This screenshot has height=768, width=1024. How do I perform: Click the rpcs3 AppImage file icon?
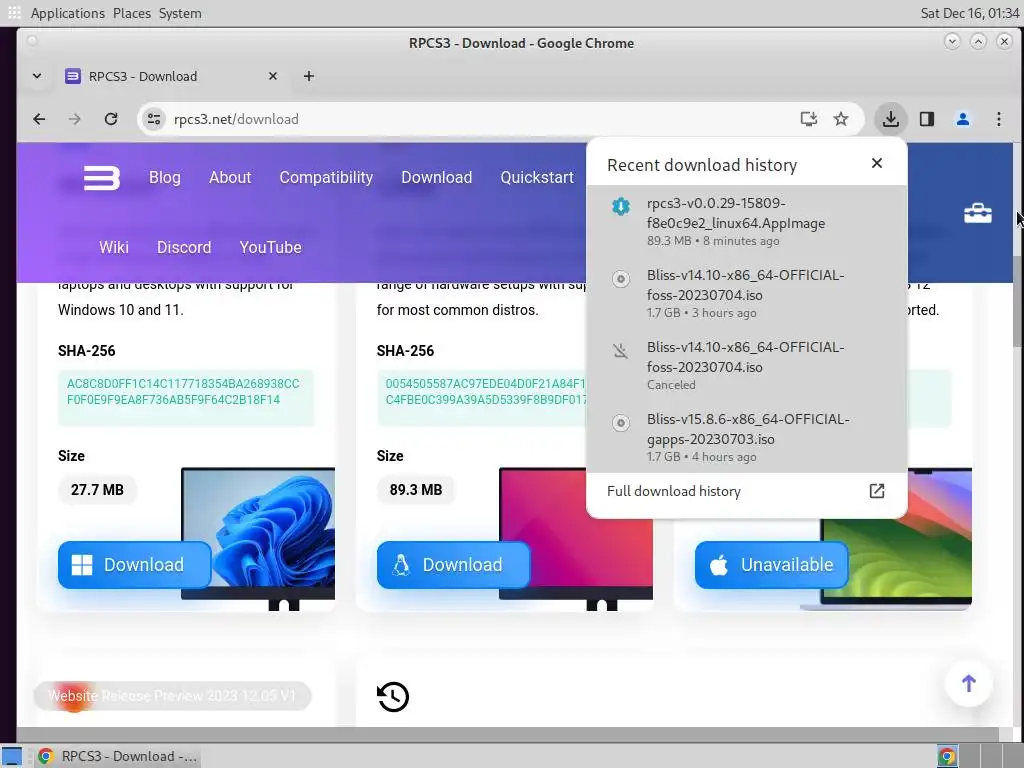click(621, 206)
